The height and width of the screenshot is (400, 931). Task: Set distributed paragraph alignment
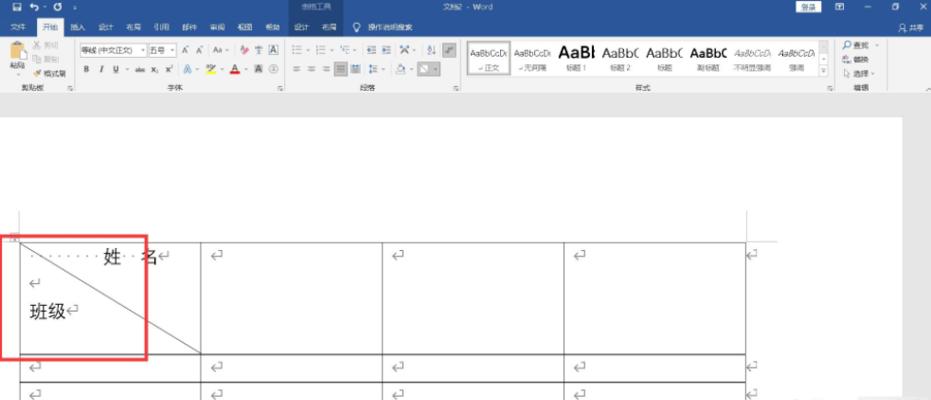(x=356, y=69)
